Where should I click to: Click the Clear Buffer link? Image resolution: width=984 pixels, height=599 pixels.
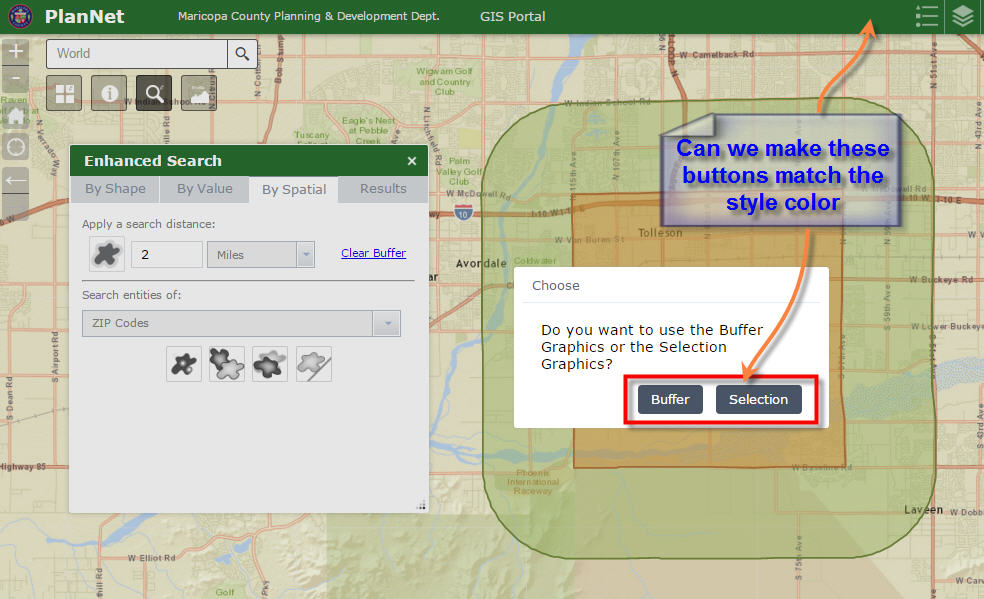pyautogui.click(x=373, y=253)
